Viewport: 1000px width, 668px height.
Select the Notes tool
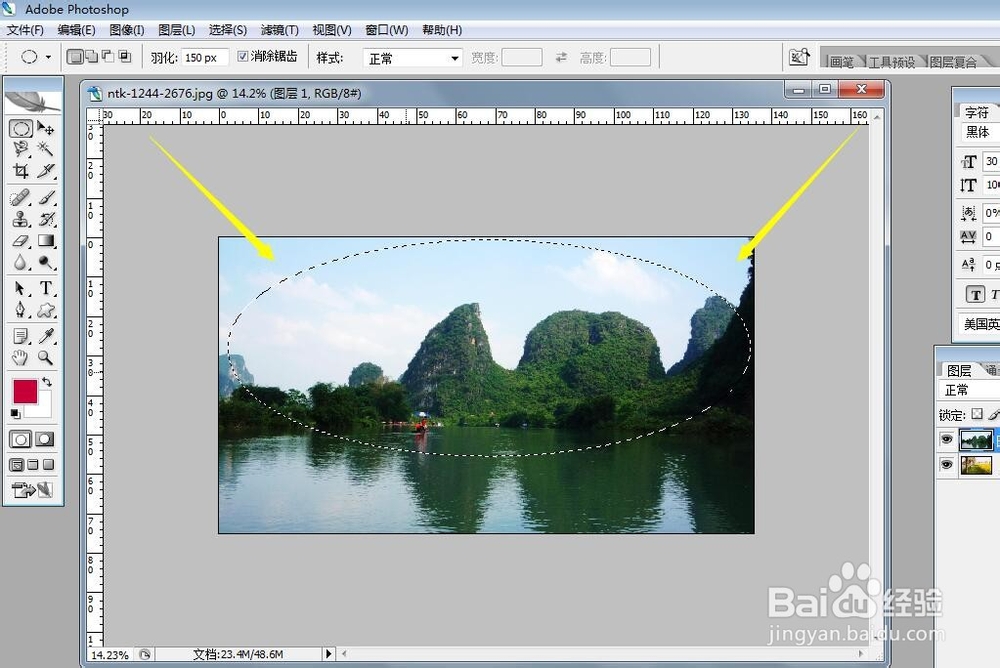click(20, 336)
